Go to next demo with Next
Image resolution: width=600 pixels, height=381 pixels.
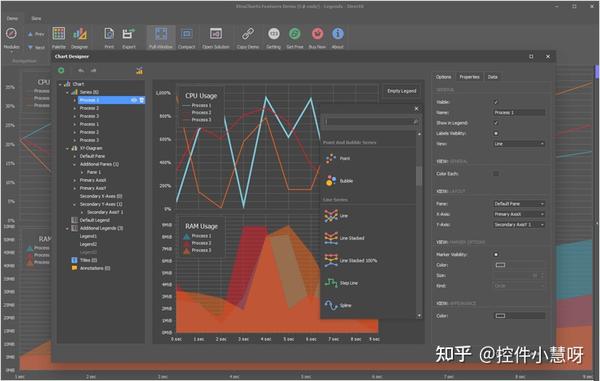(36, 48)
